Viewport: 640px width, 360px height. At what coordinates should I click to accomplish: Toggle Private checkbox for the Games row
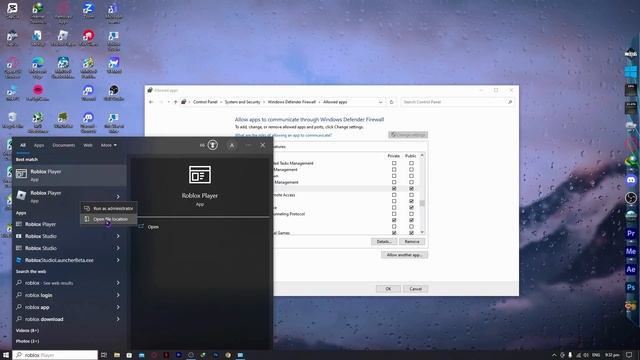point(394,233)
